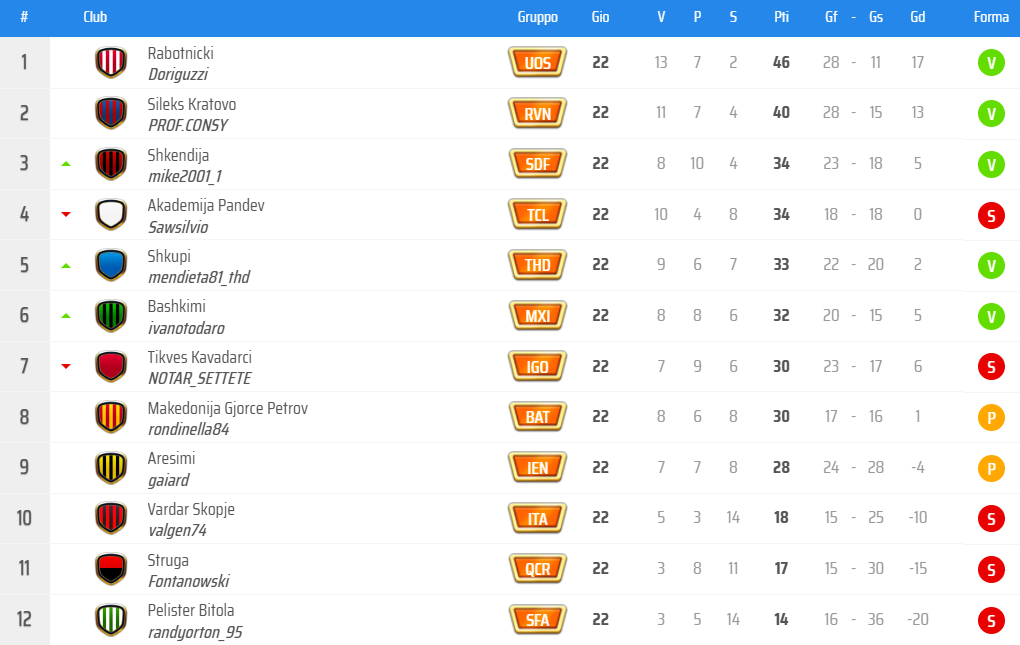
Task: Click the Tikves Kavadarci red down arrow
Action: pyautogui.click(x=66, y=366)
